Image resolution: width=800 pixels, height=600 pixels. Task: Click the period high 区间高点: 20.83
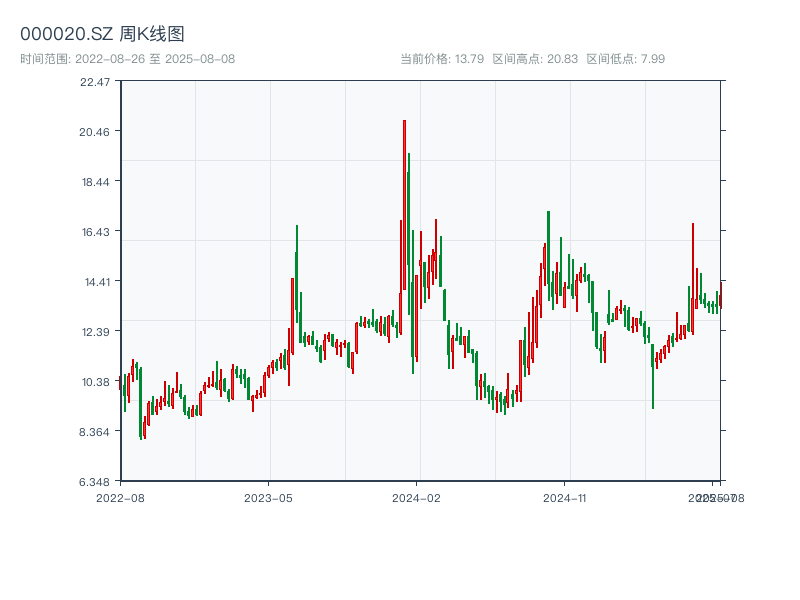click(535, 59)
